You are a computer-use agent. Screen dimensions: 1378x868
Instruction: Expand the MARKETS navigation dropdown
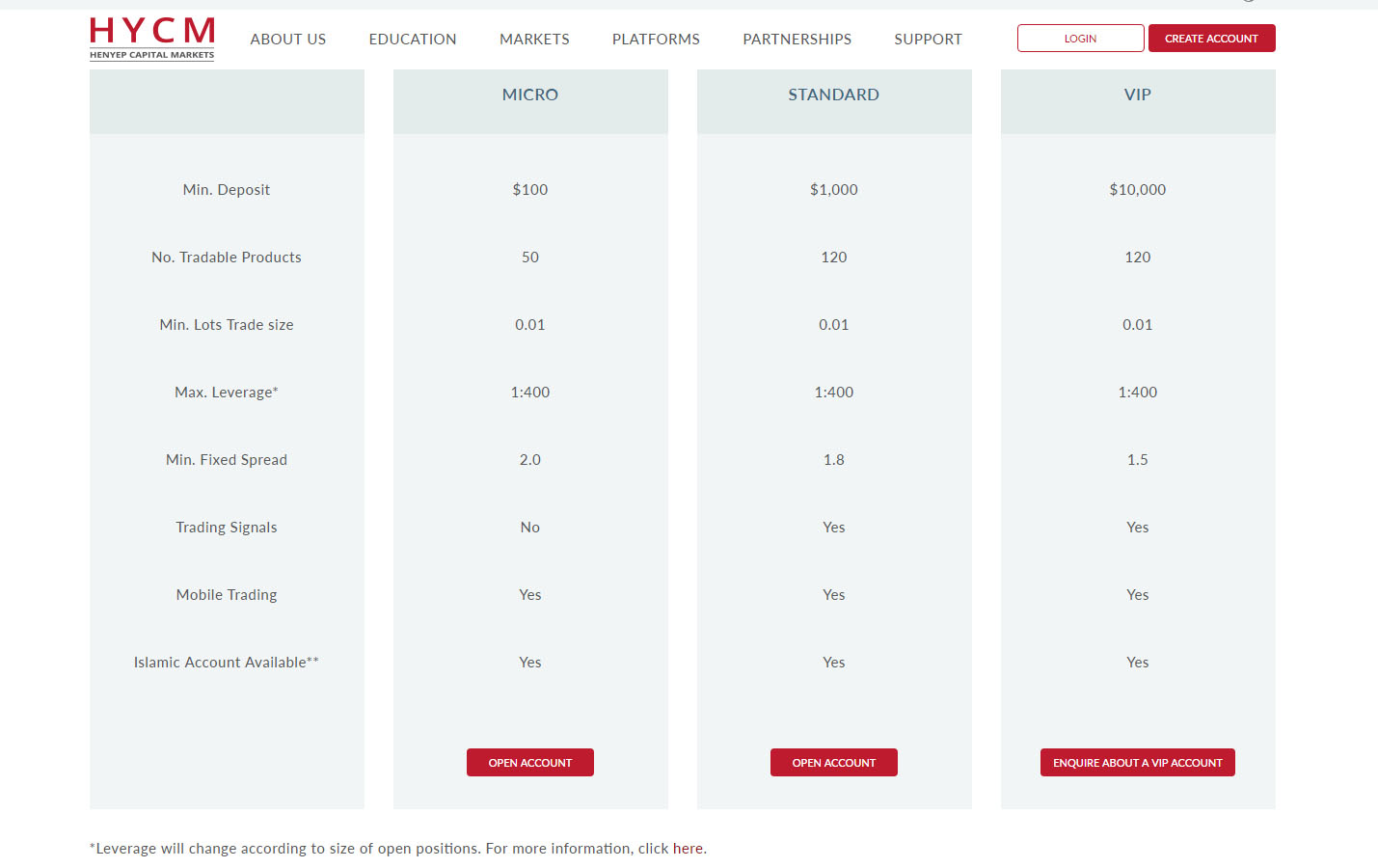[x=534, y=39]
